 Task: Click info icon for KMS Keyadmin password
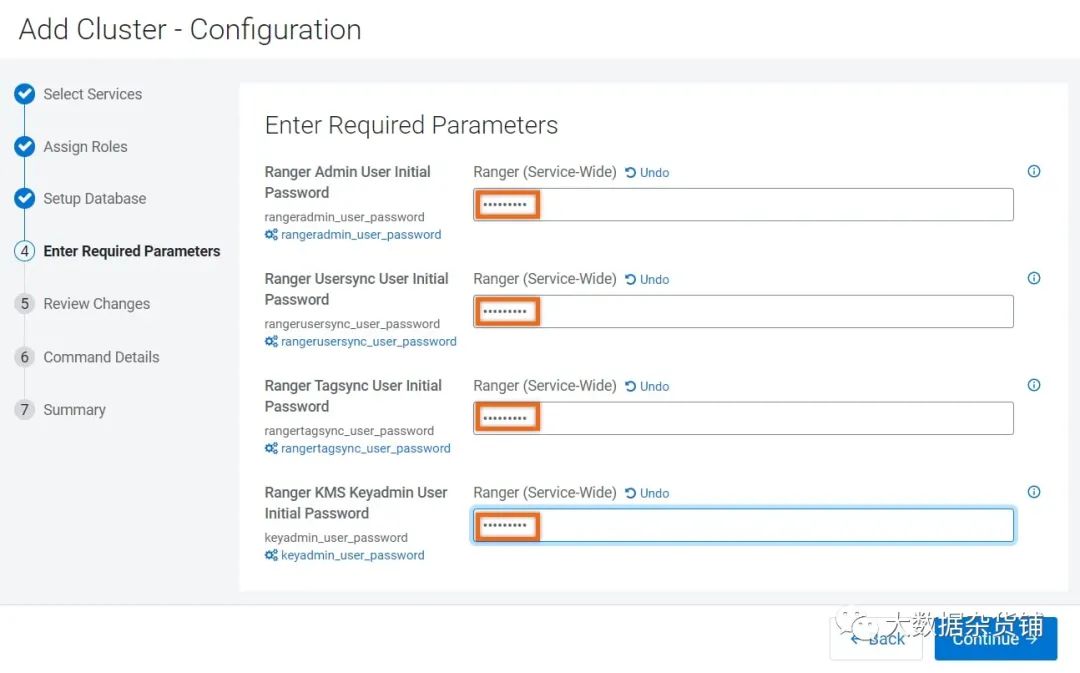pyautogui.click(x=1033, y=492)
